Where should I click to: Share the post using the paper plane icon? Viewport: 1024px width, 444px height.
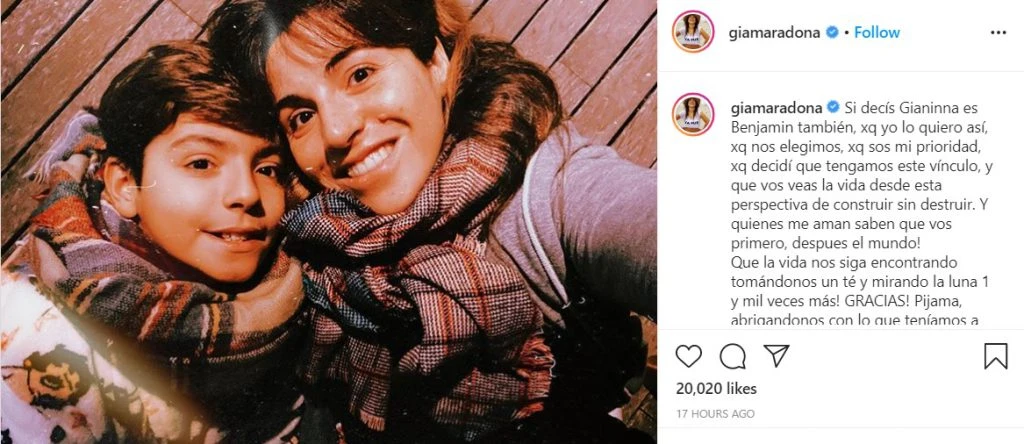click(x=777, y=356)
